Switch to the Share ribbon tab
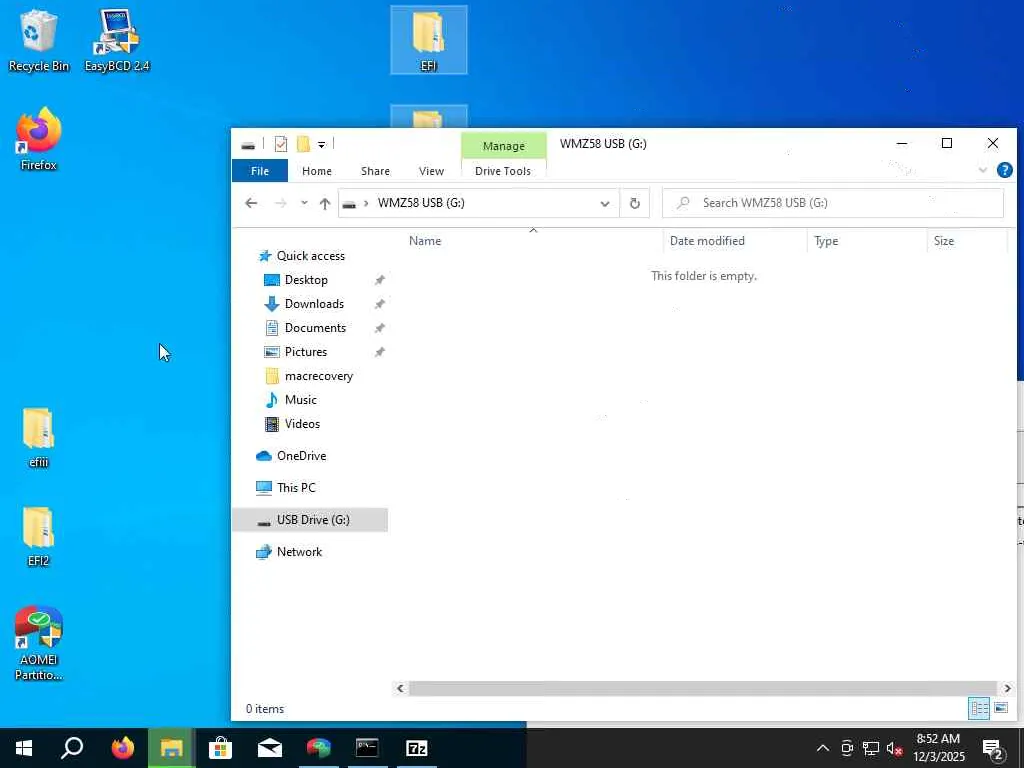The height and width of the screenshot is (768, 1024). point(376,171)
